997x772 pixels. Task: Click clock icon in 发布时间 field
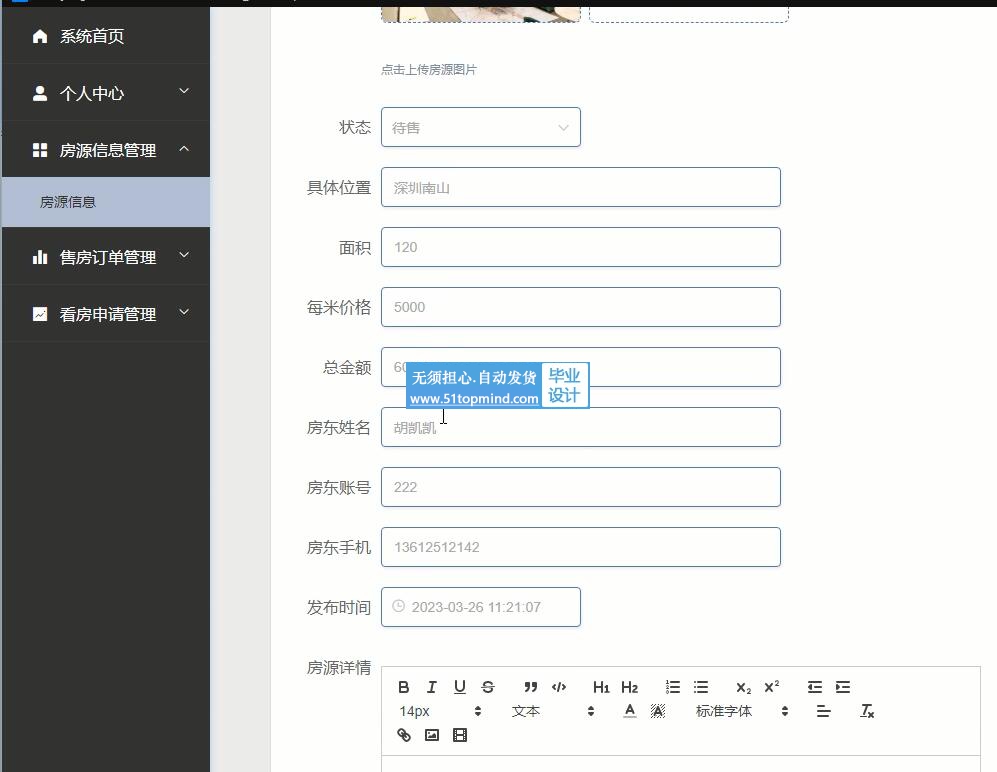[399, 606]
